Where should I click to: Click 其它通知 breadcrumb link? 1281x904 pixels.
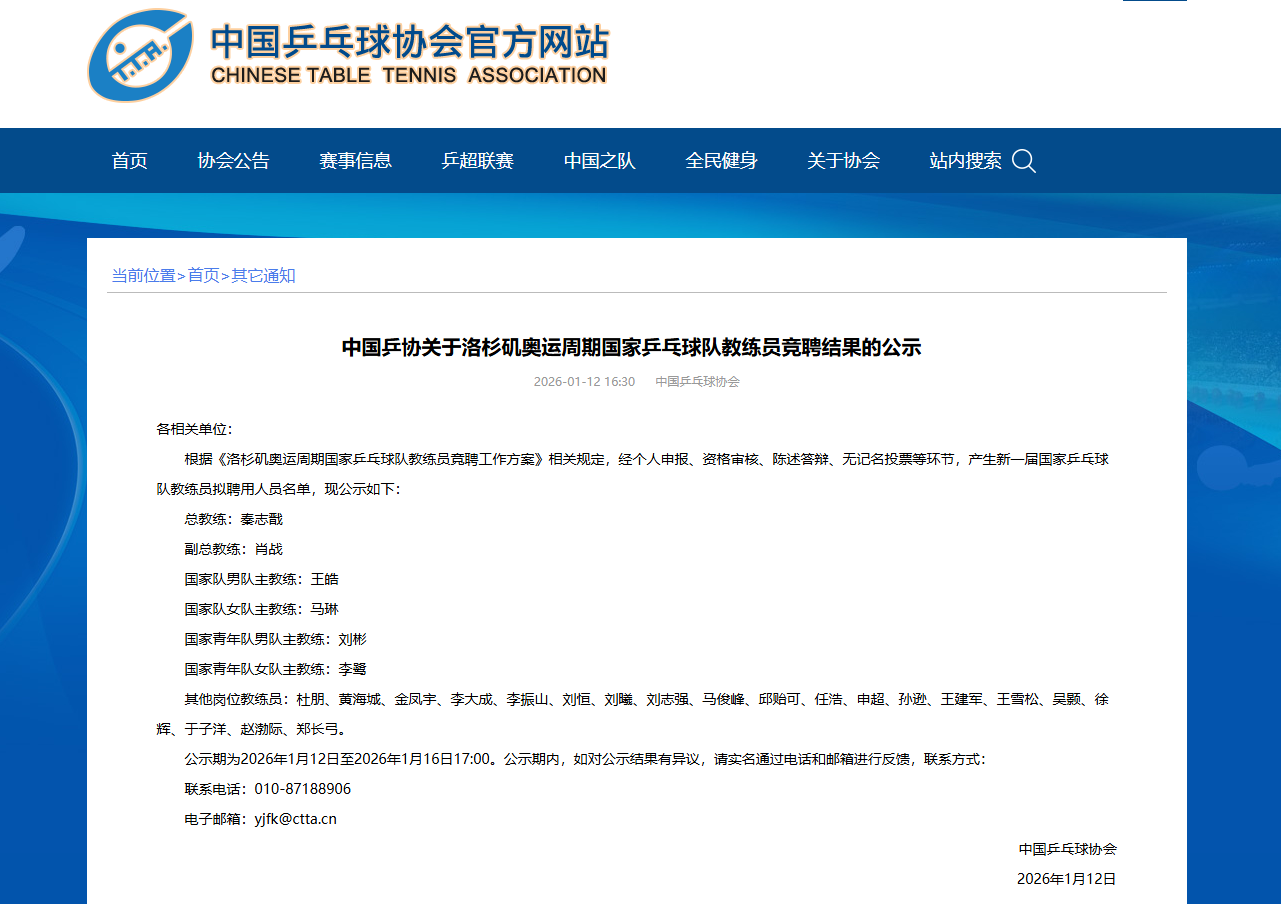(263, 276)
